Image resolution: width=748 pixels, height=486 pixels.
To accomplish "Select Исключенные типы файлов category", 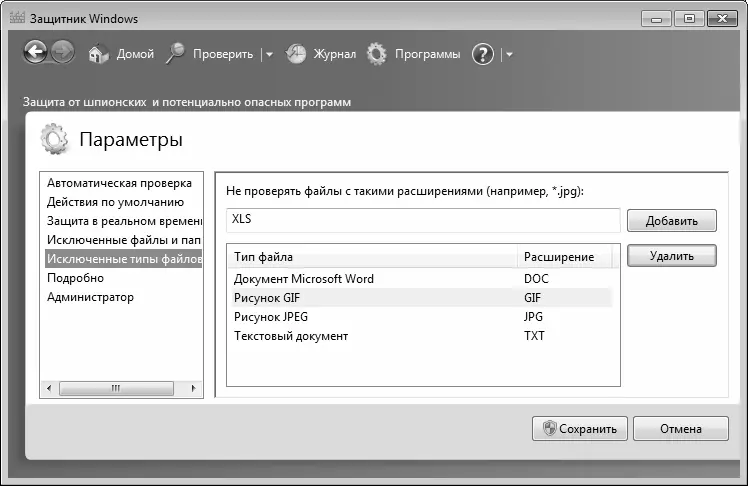I will point(124,259).
